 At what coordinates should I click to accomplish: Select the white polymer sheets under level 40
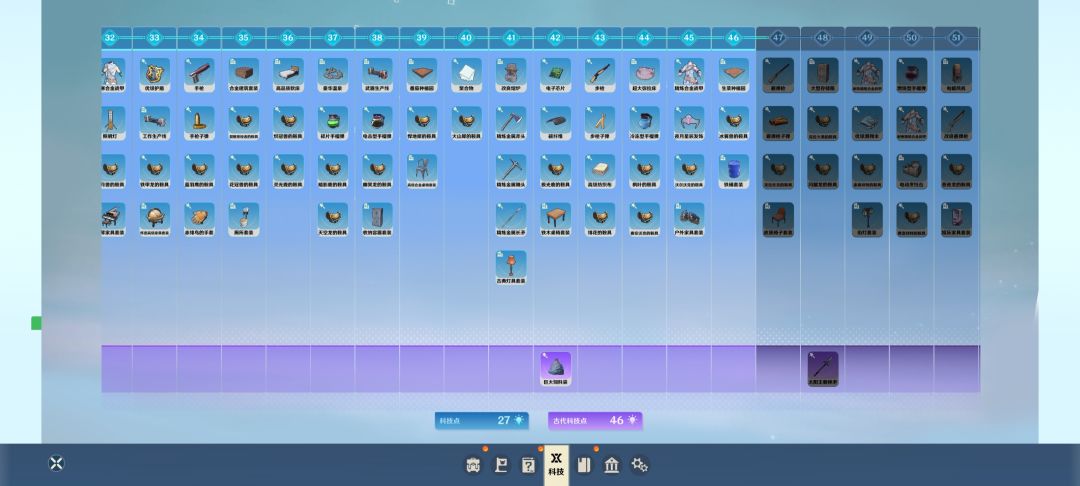pyautogui.click(x=466, y=75)
